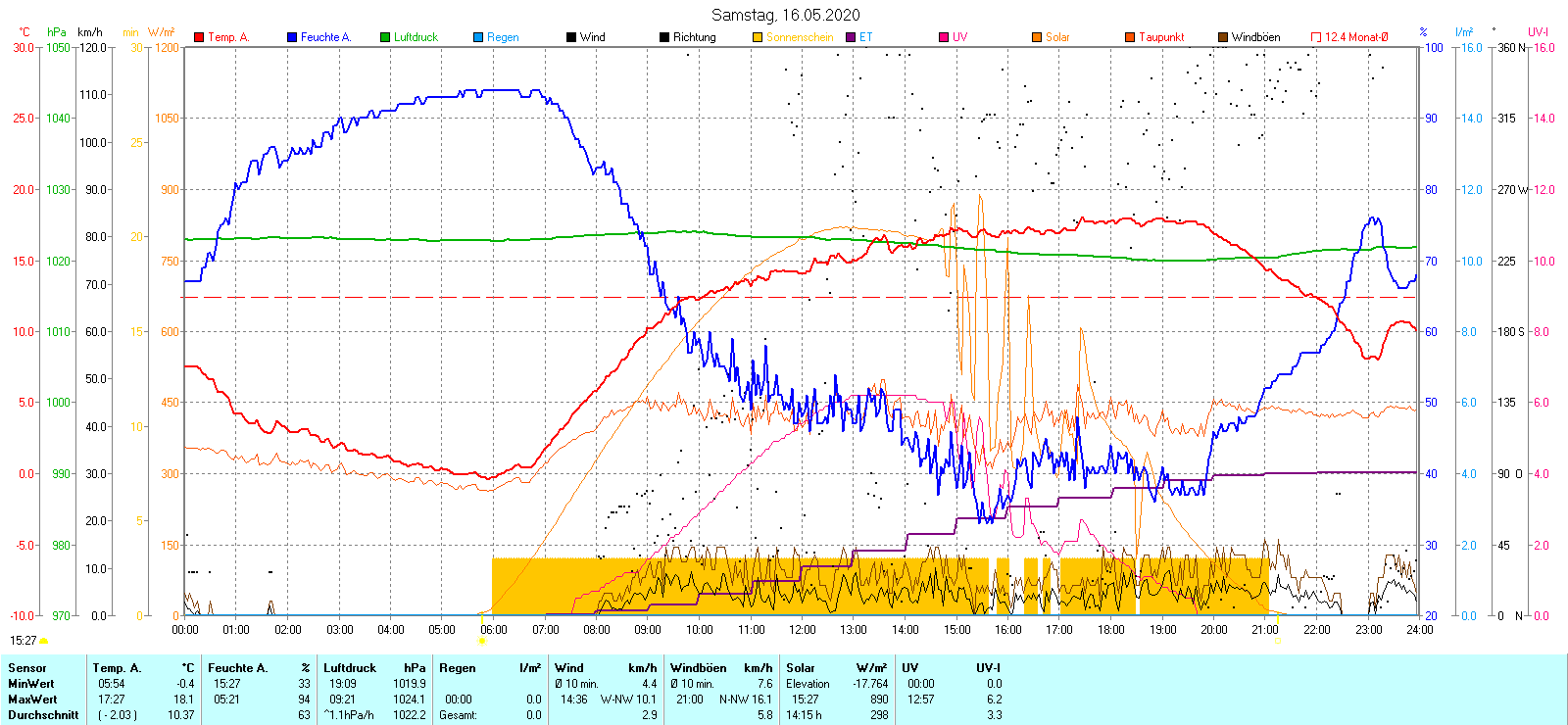Click the average humidity value '63'
This screenshot has width=1568, height=725.
[x=304, y=715]
